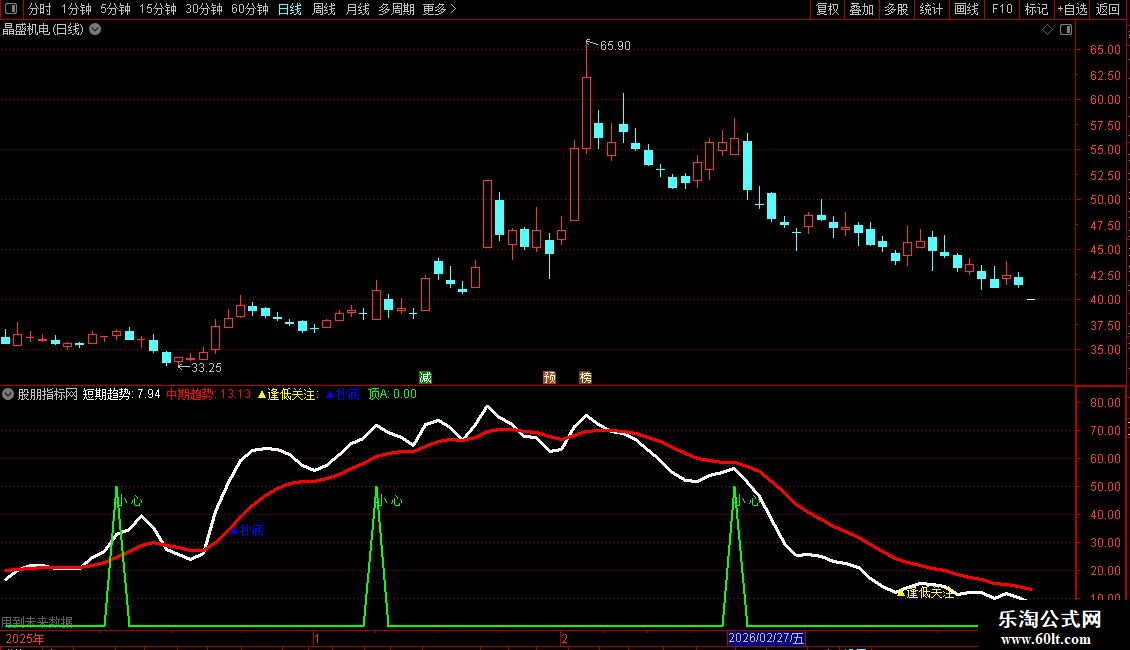Click the green 减 event marker
1130x650 pixels.
(x=425, y=377)
